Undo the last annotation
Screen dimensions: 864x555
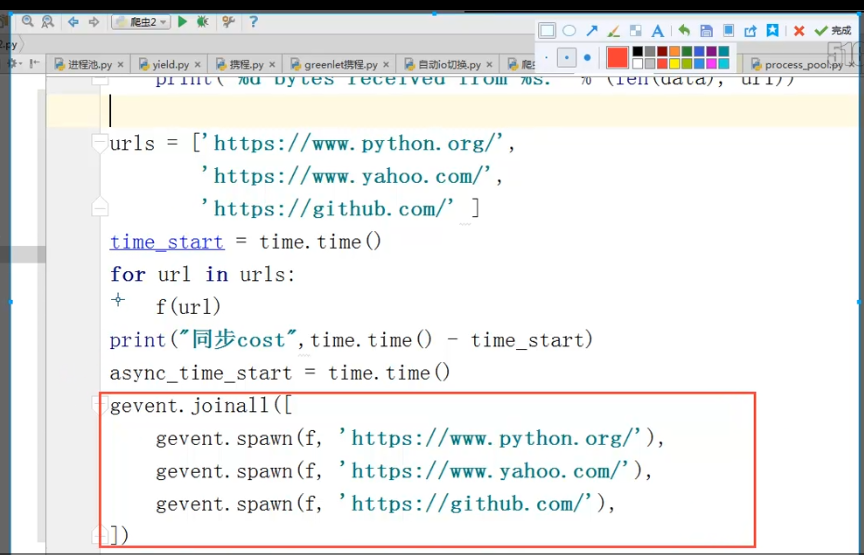(684, 30)
